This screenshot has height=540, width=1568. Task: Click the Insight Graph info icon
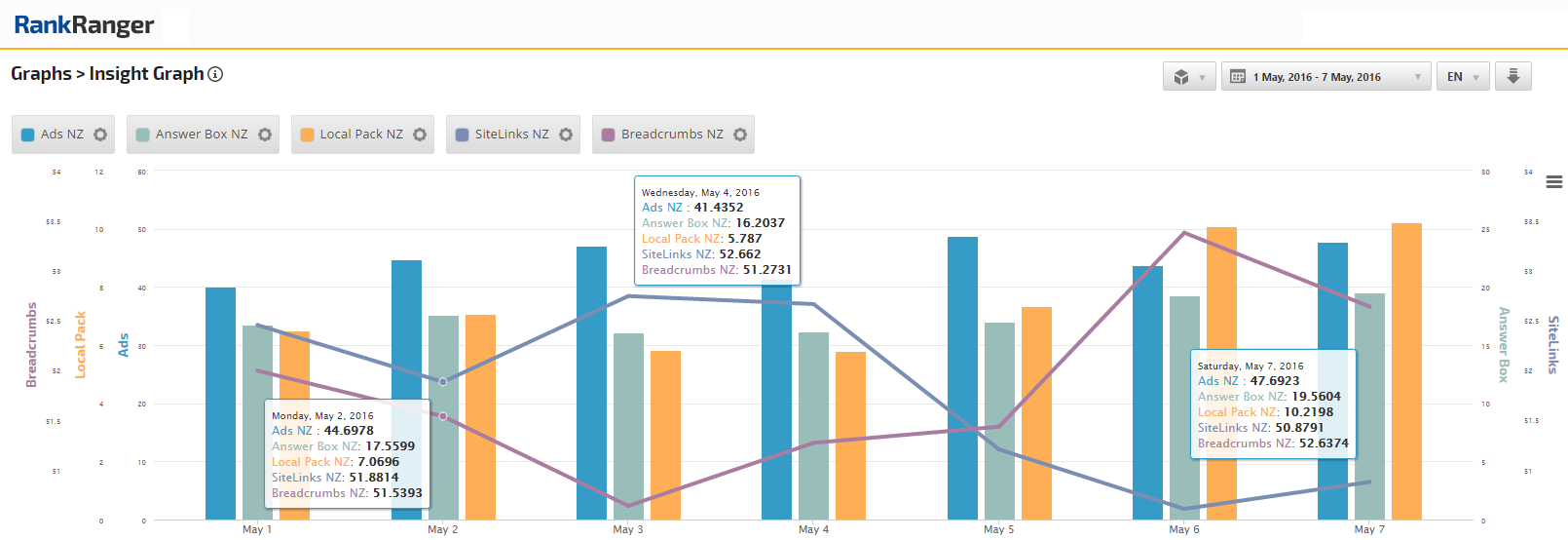[x=216, y=74]
